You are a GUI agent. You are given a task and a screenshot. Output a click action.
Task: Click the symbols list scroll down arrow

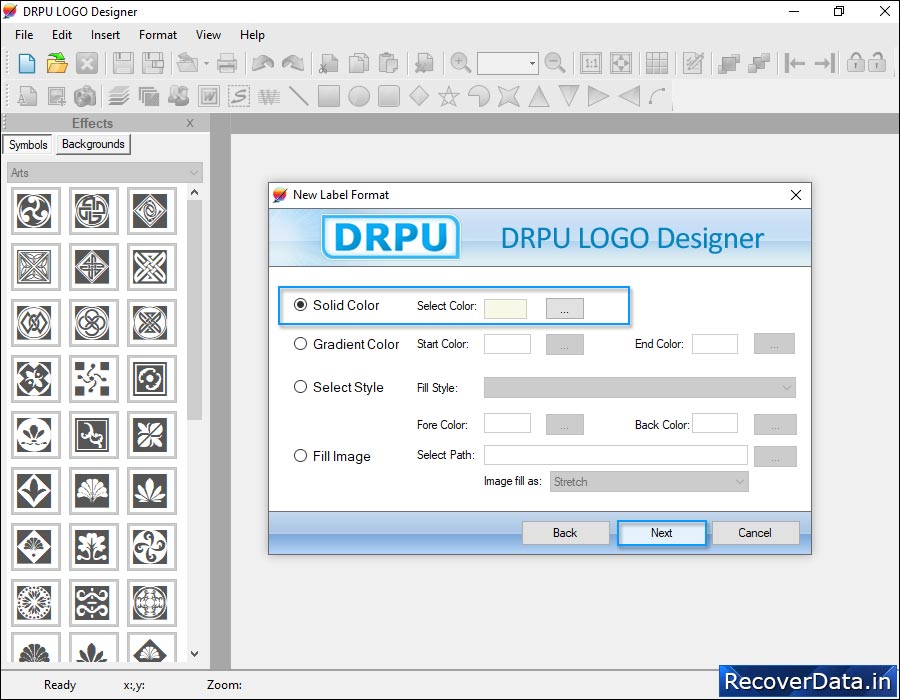(x=195, y=654)
